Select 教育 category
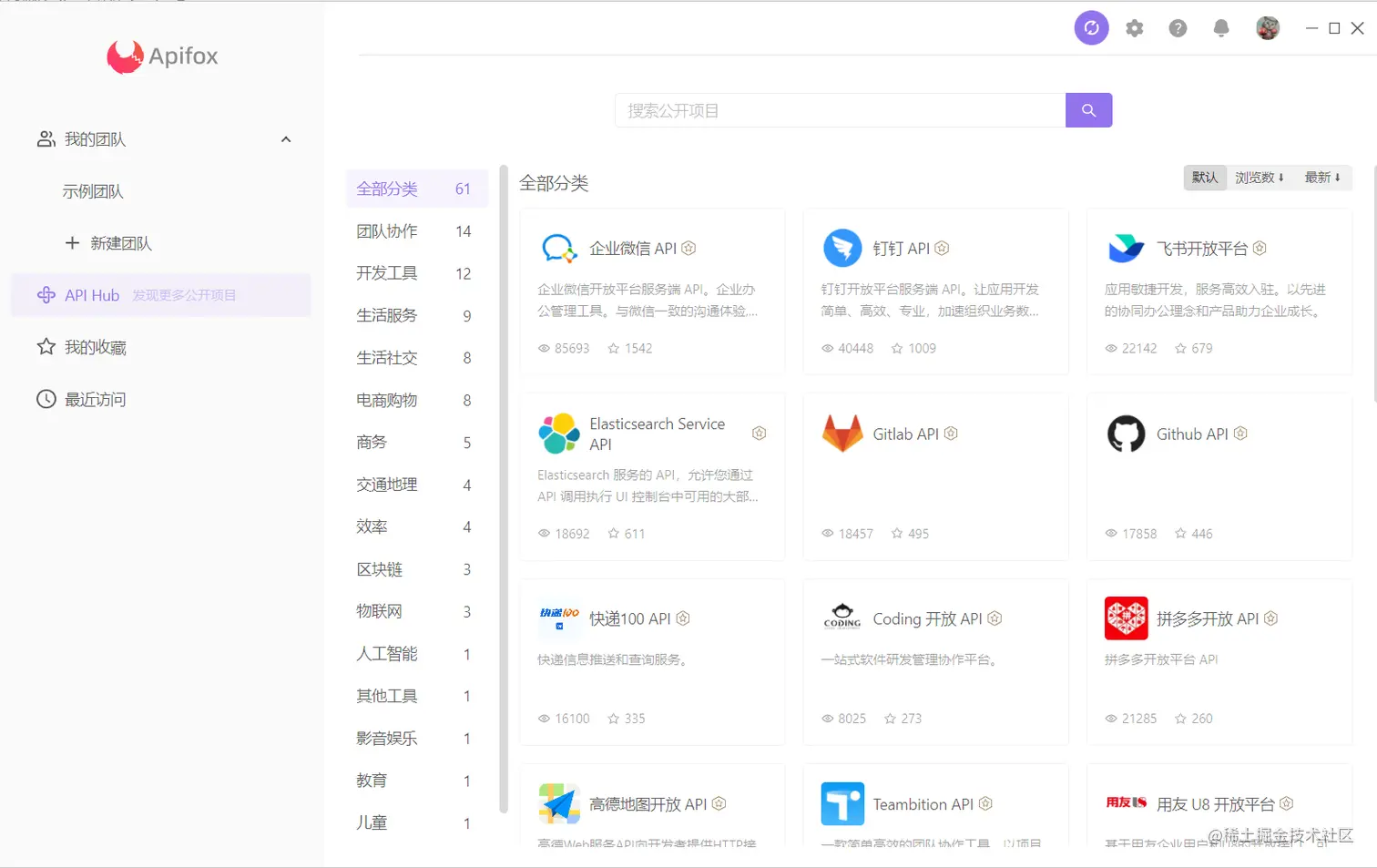The width and height of the screenshot is (1377, 868). [x=417, y=781]
